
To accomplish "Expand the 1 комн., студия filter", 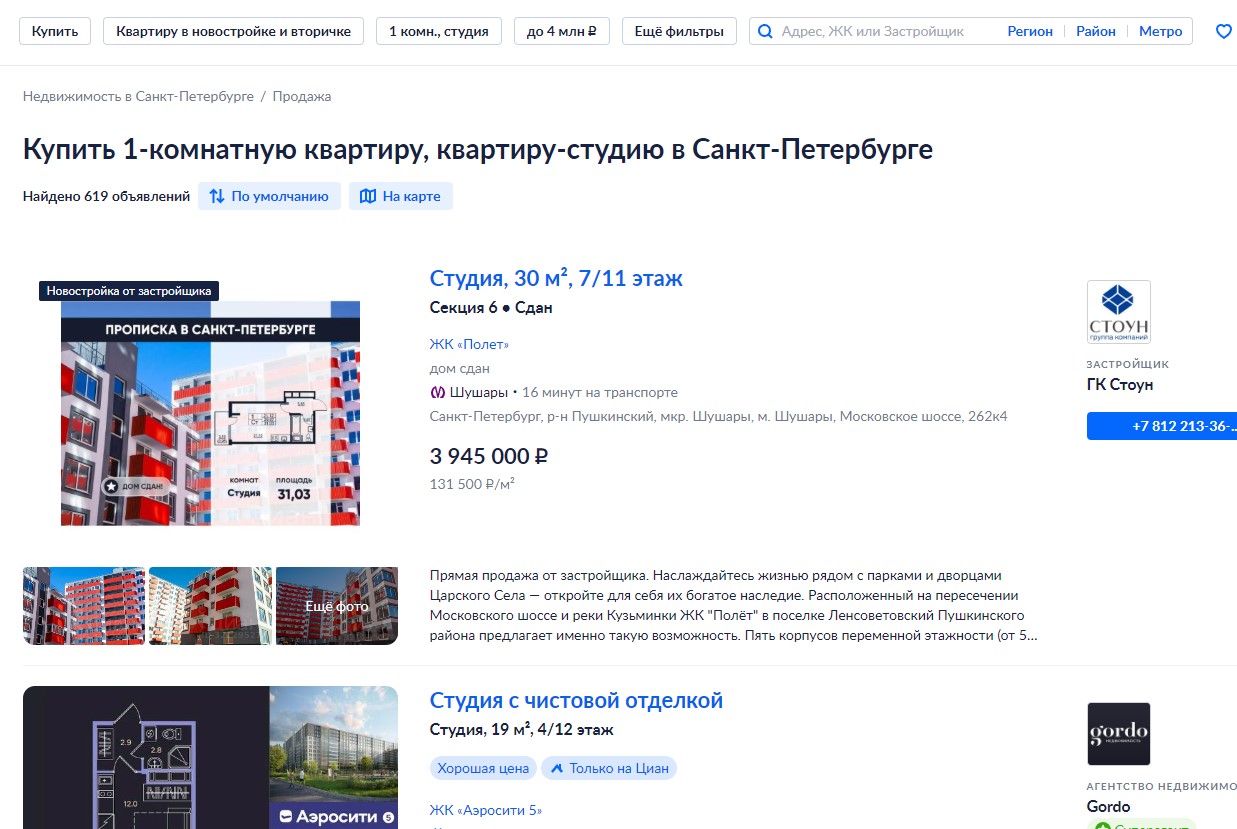I will 439,31.
